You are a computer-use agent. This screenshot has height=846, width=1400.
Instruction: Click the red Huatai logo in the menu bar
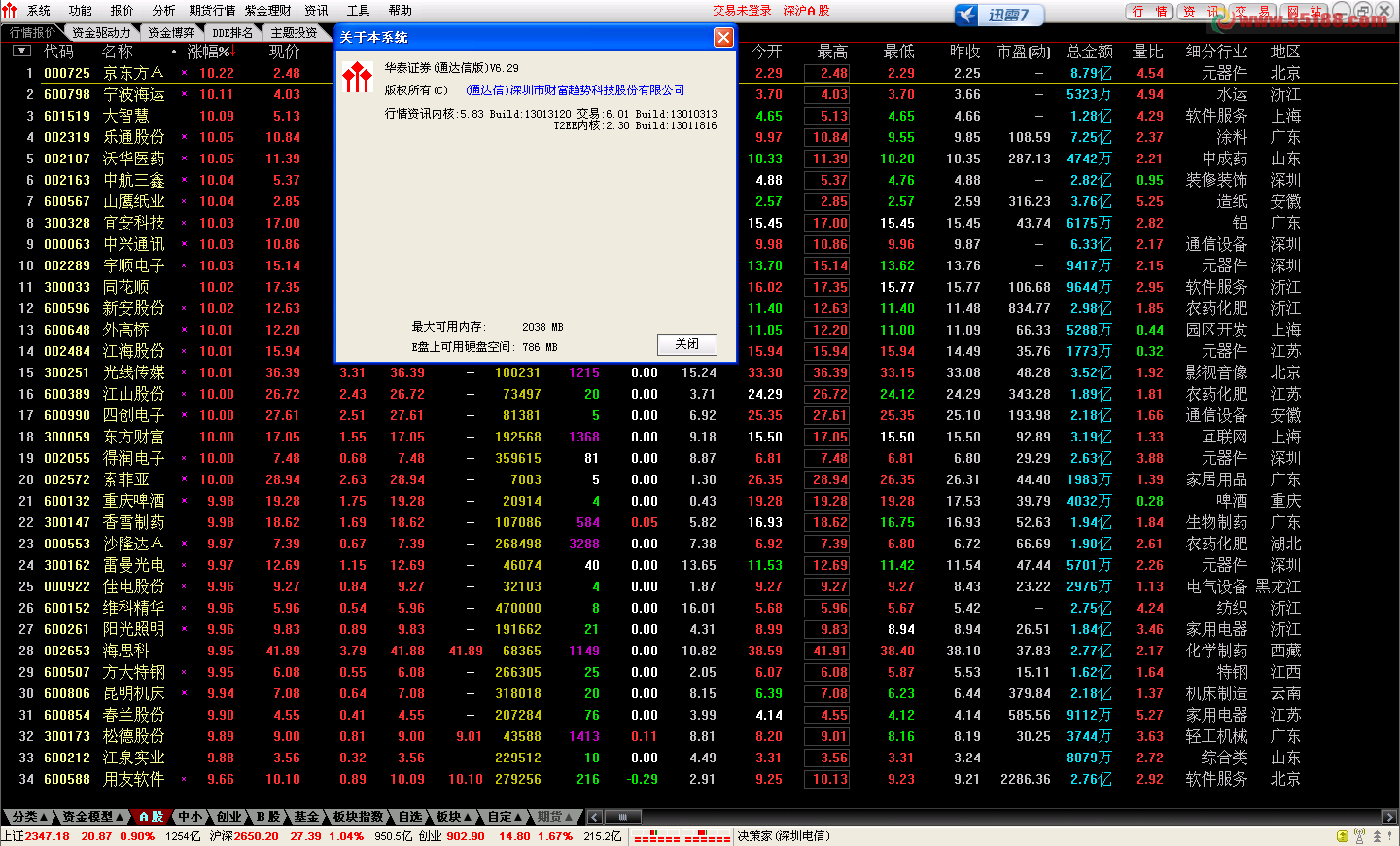tap(10, 10)
